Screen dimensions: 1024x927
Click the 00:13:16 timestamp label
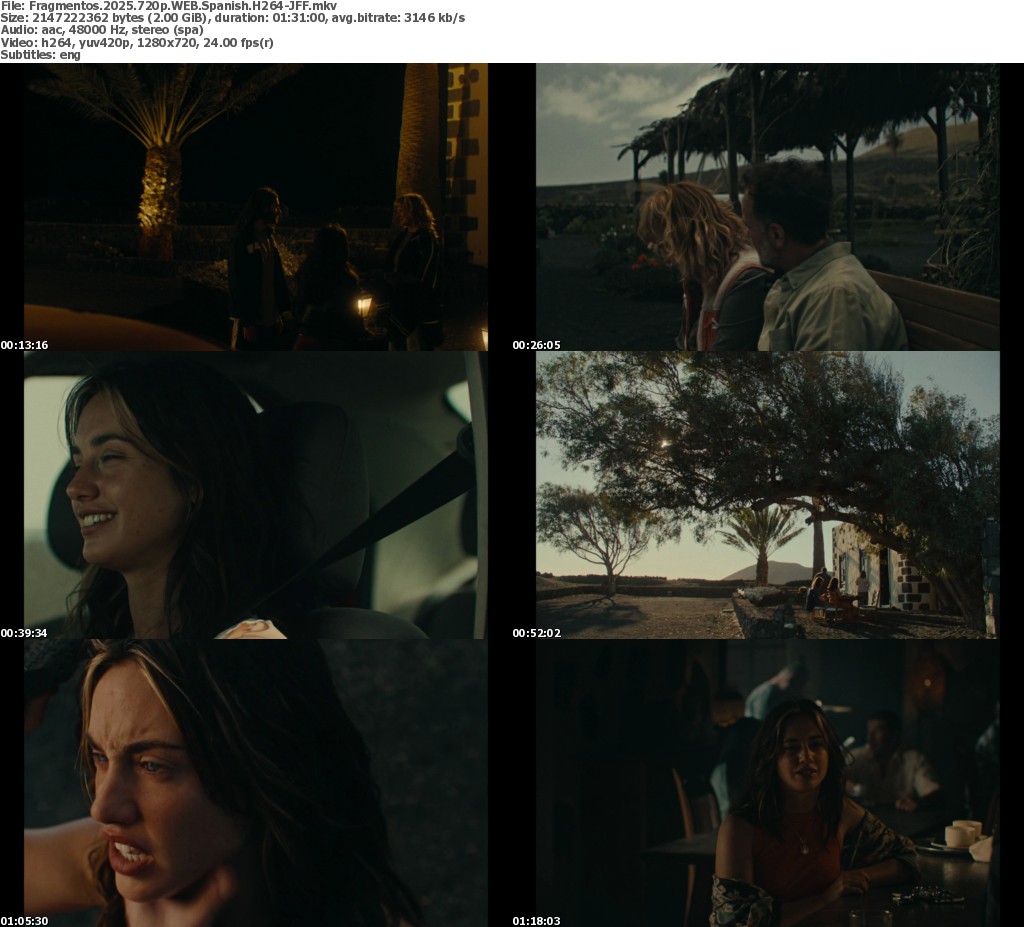click(24, 345)
